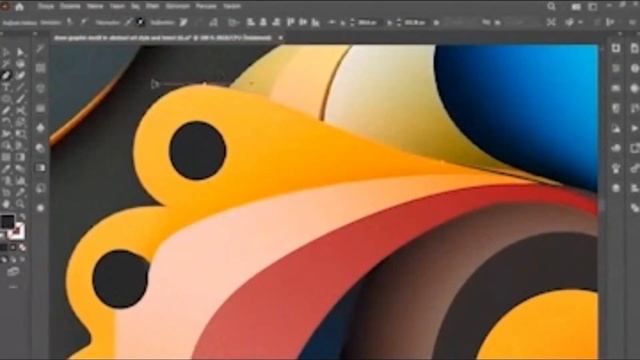
Task: Click horizontal align center icon in control bar
Action: pyautogui.click(x=263, y=22)
